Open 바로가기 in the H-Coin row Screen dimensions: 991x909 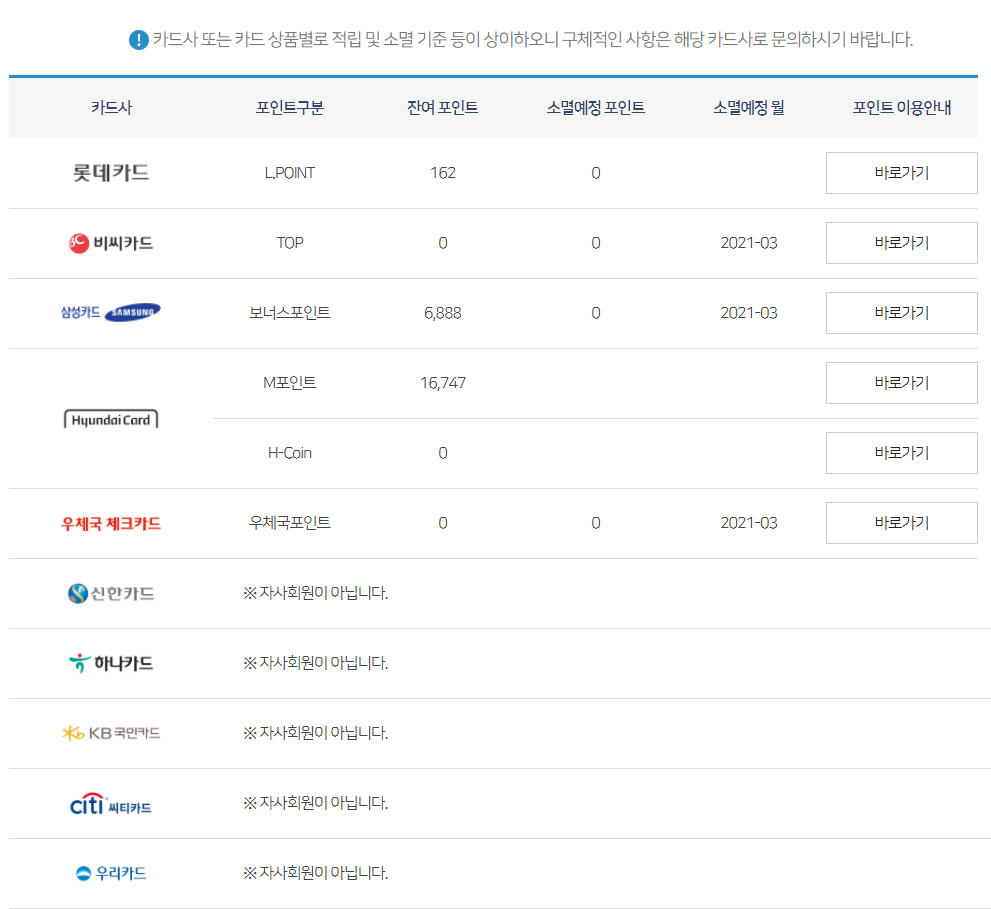click(x=901, y=452)
